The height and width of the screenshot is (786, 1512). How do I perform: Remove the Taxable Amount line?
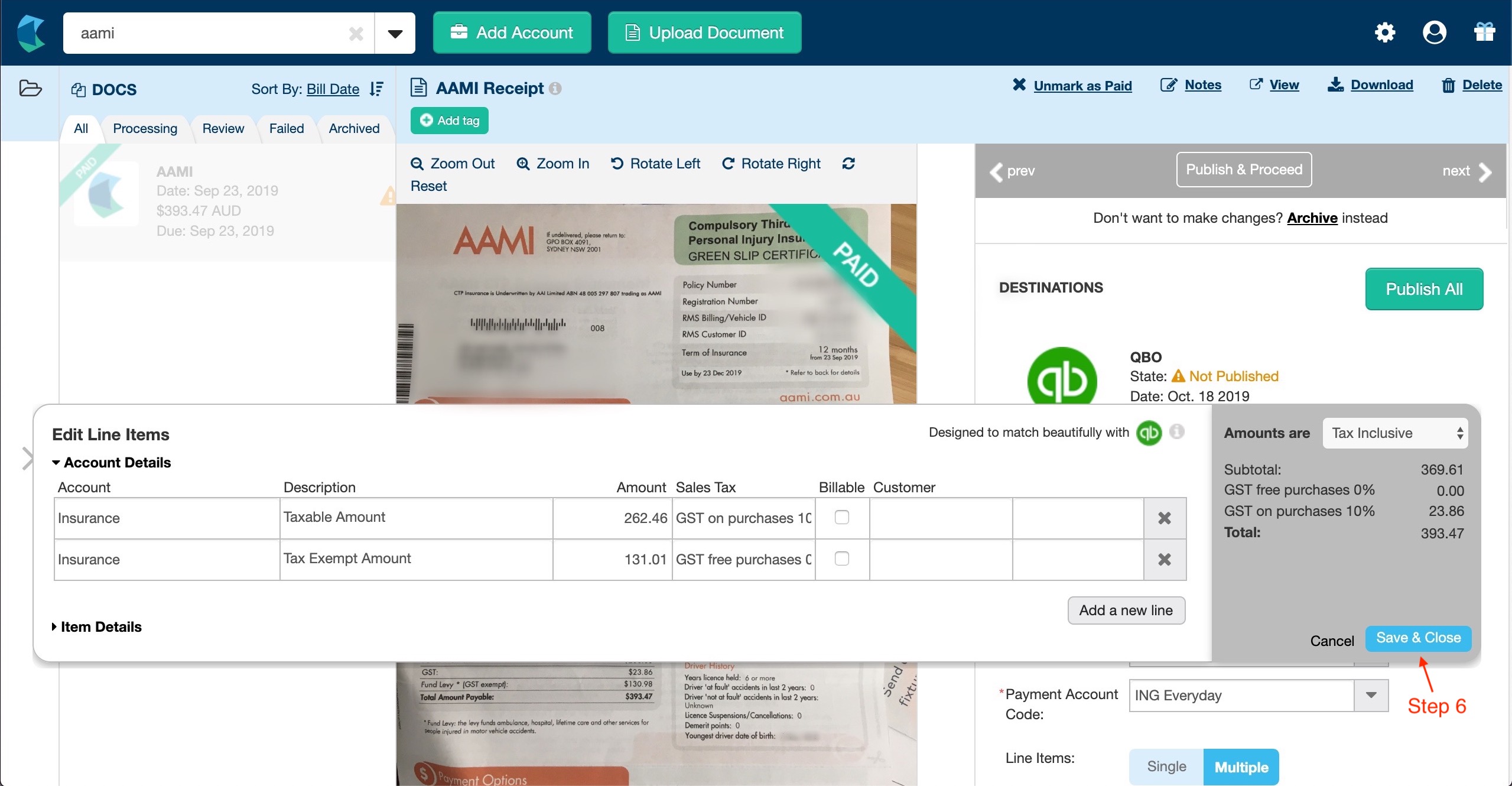1165,518
